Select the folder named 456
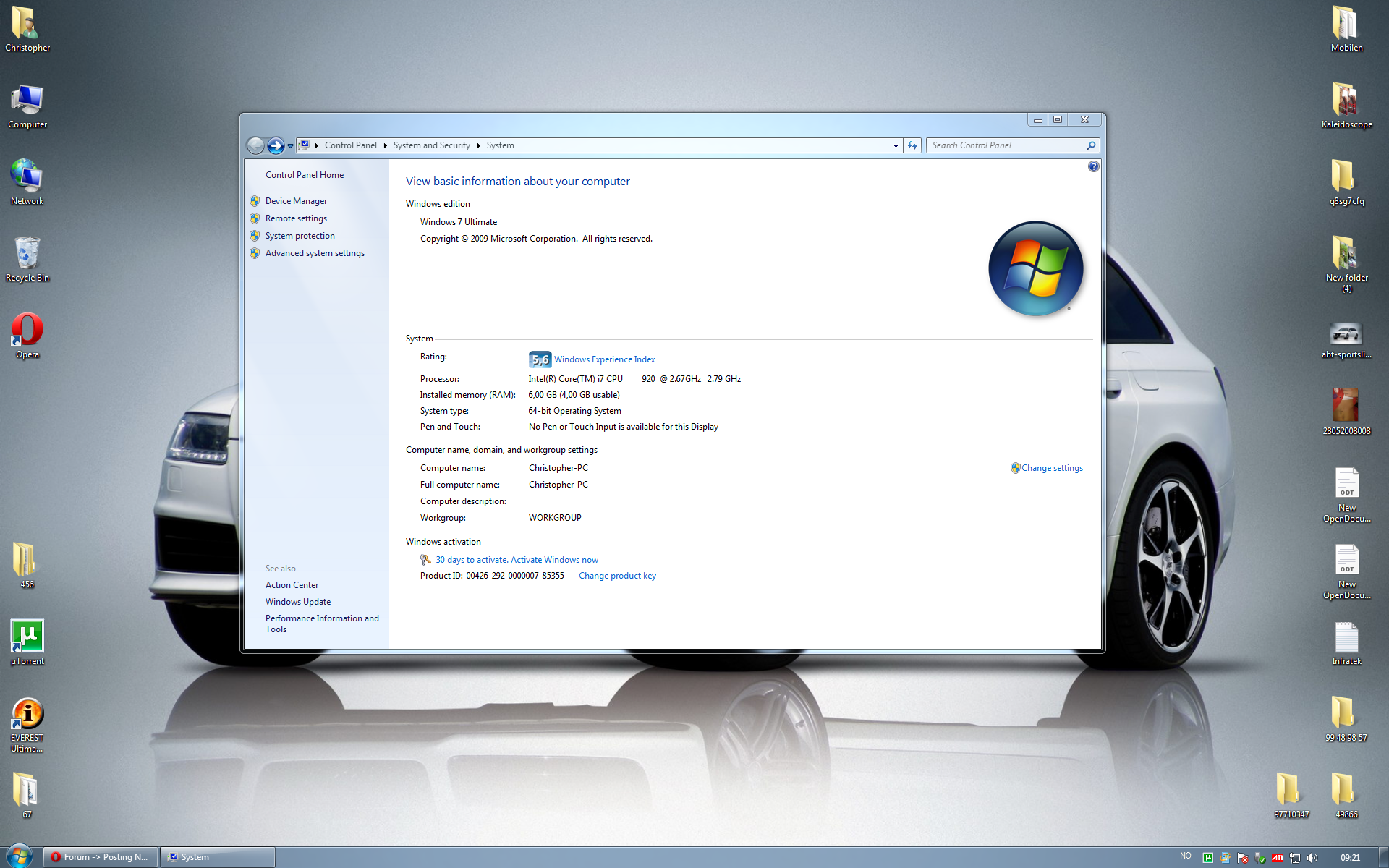Screen dimensions: 1389x868 tap(27, 566)
